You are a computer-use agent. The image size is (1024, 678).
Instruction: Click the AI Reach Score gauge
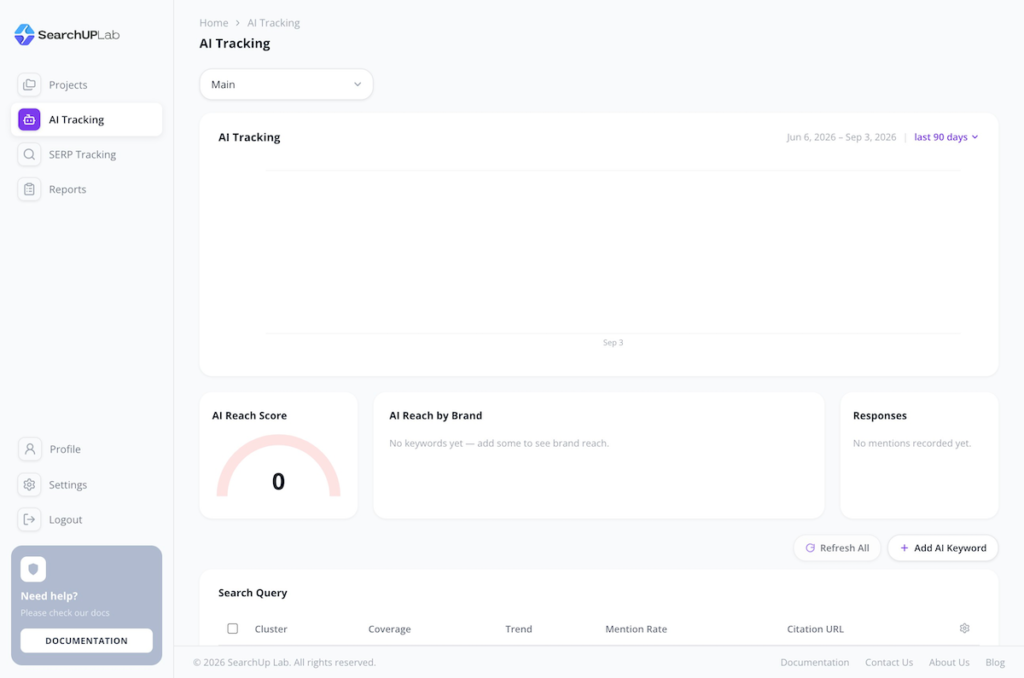click(x=278, y=466)
